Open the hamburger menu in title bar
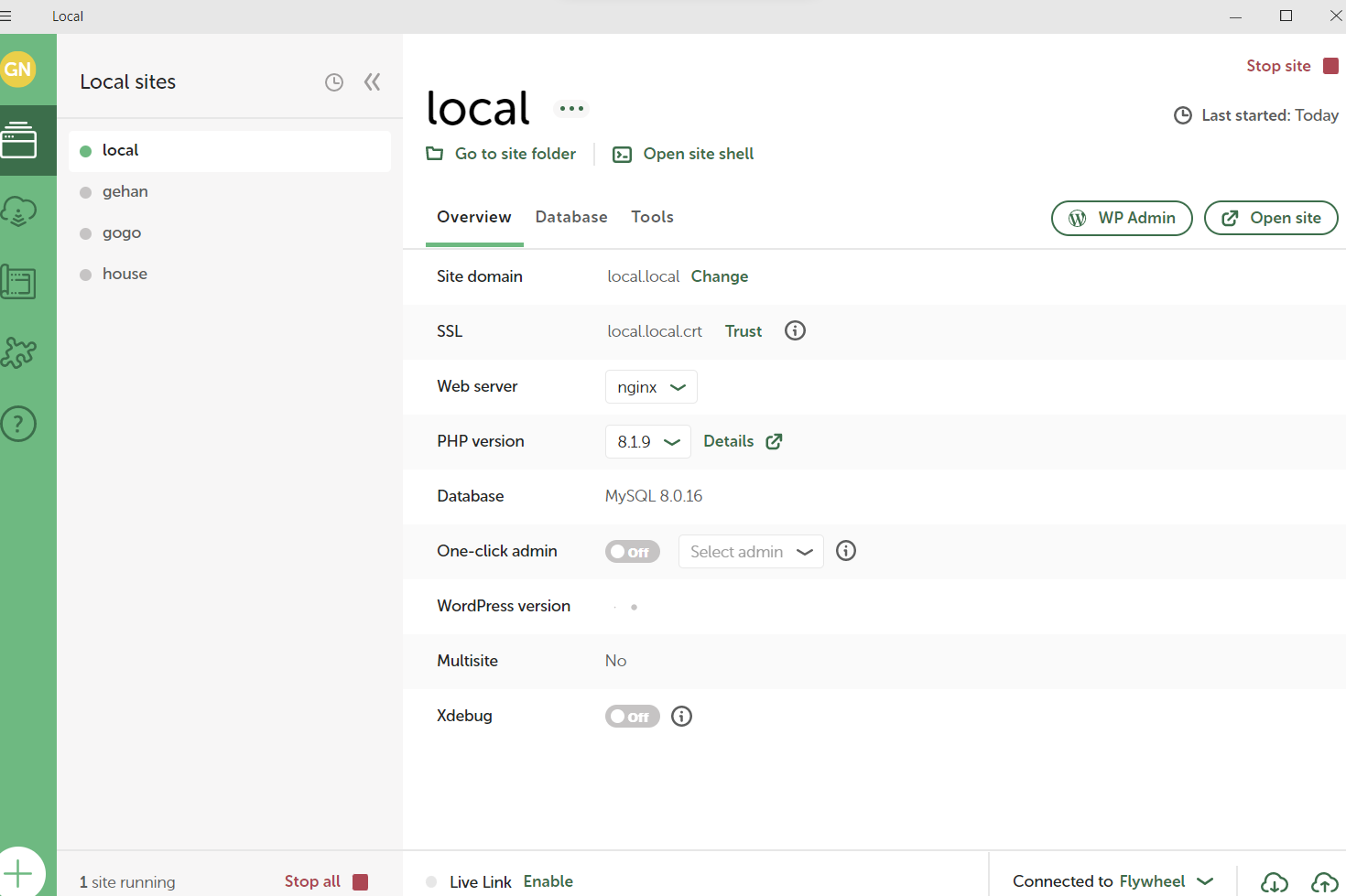This screenshot has width=1346, height=896. [x=6, y=16]
